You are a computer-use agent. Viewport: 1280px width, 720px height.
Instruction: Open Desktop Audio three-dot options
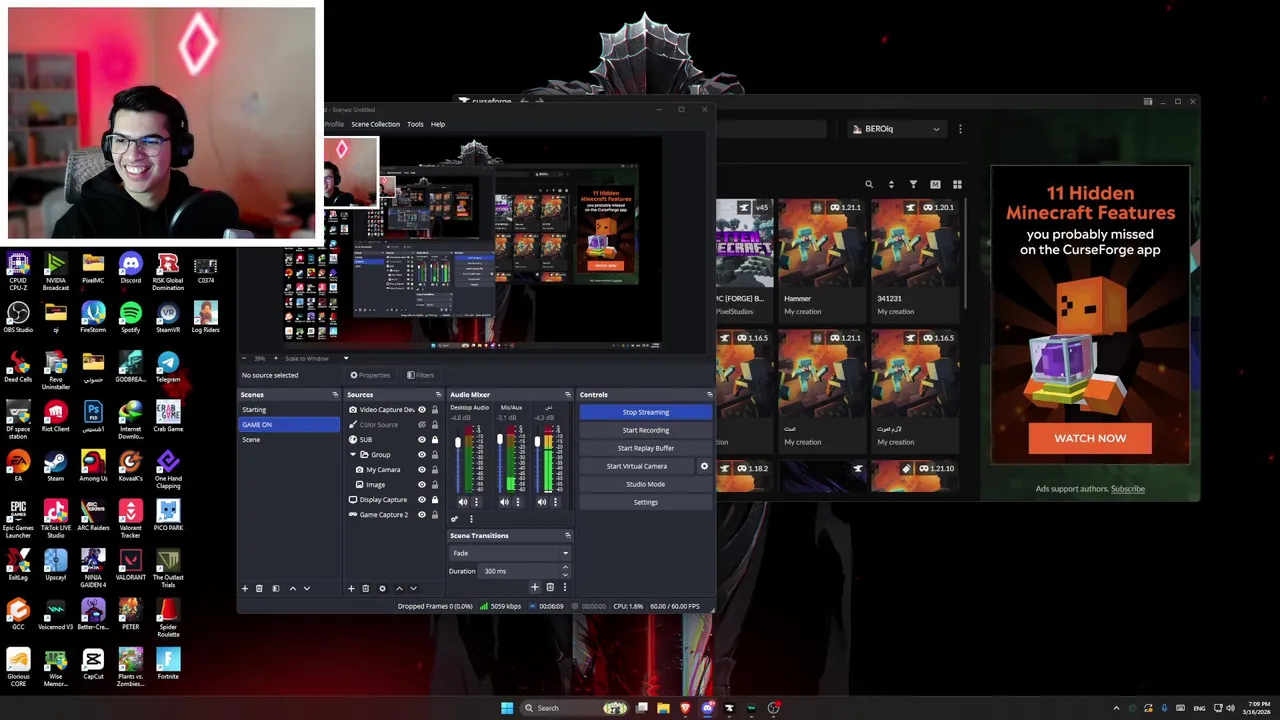pyautogui.click(x=476, y=502)
